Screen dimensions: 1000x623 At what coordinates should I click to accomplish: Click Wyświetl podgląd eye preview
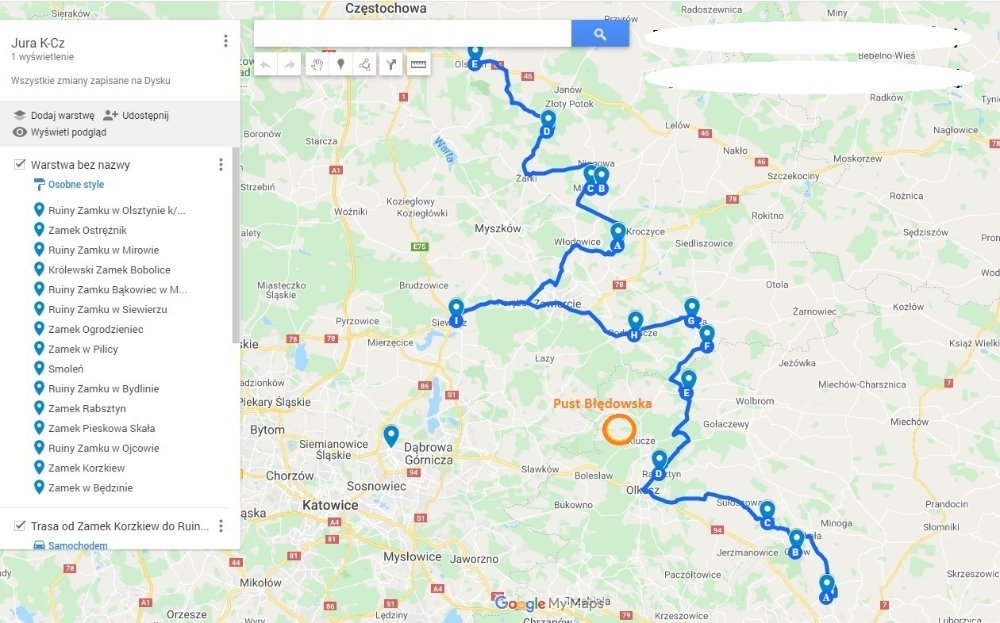click(x=59, y=132)
